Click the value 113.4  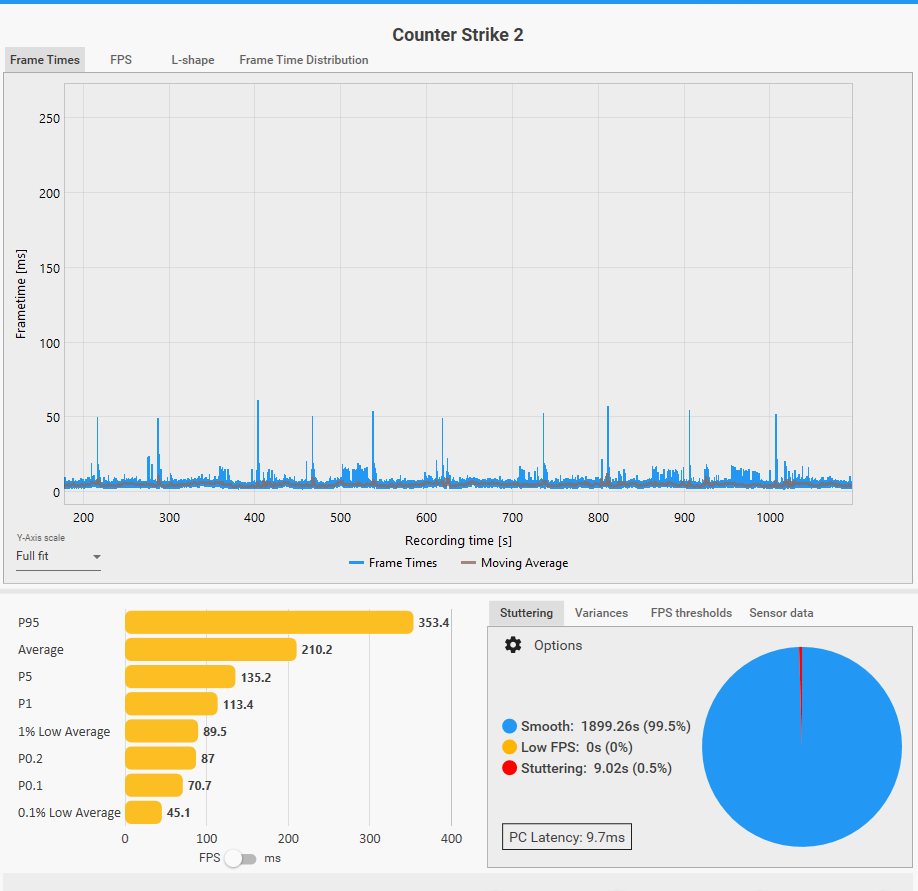coord(238,704)
